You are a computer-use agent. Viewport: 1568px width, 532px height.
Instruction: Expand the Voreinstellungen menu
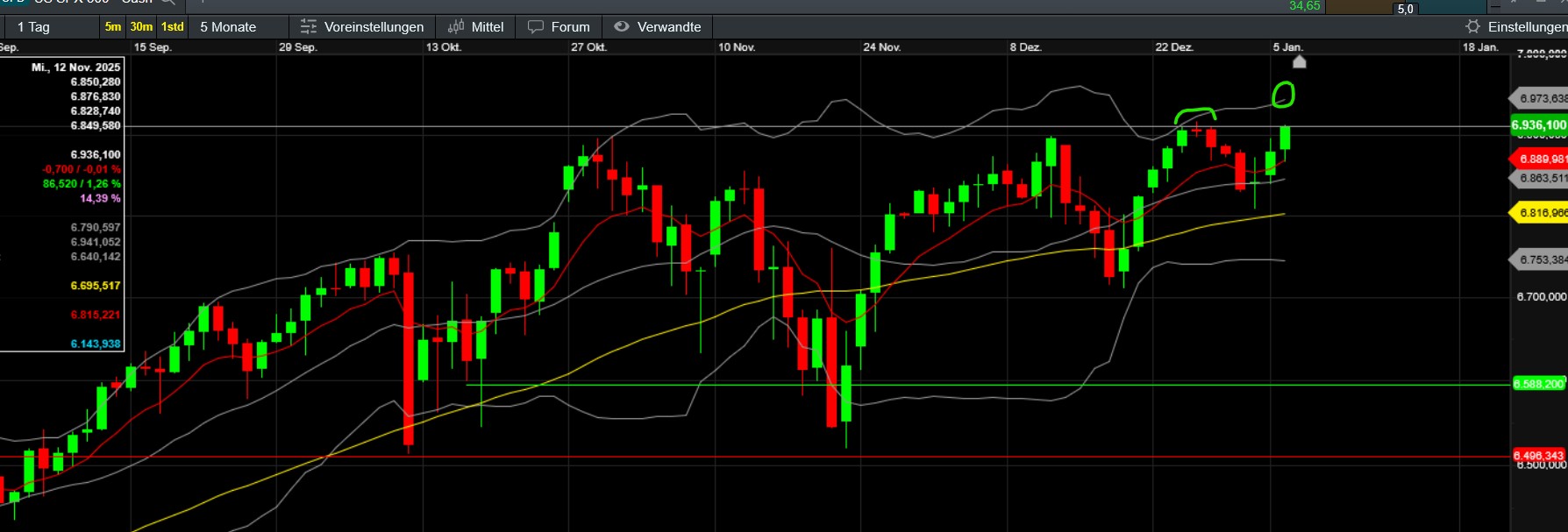(x=374, y=27)
